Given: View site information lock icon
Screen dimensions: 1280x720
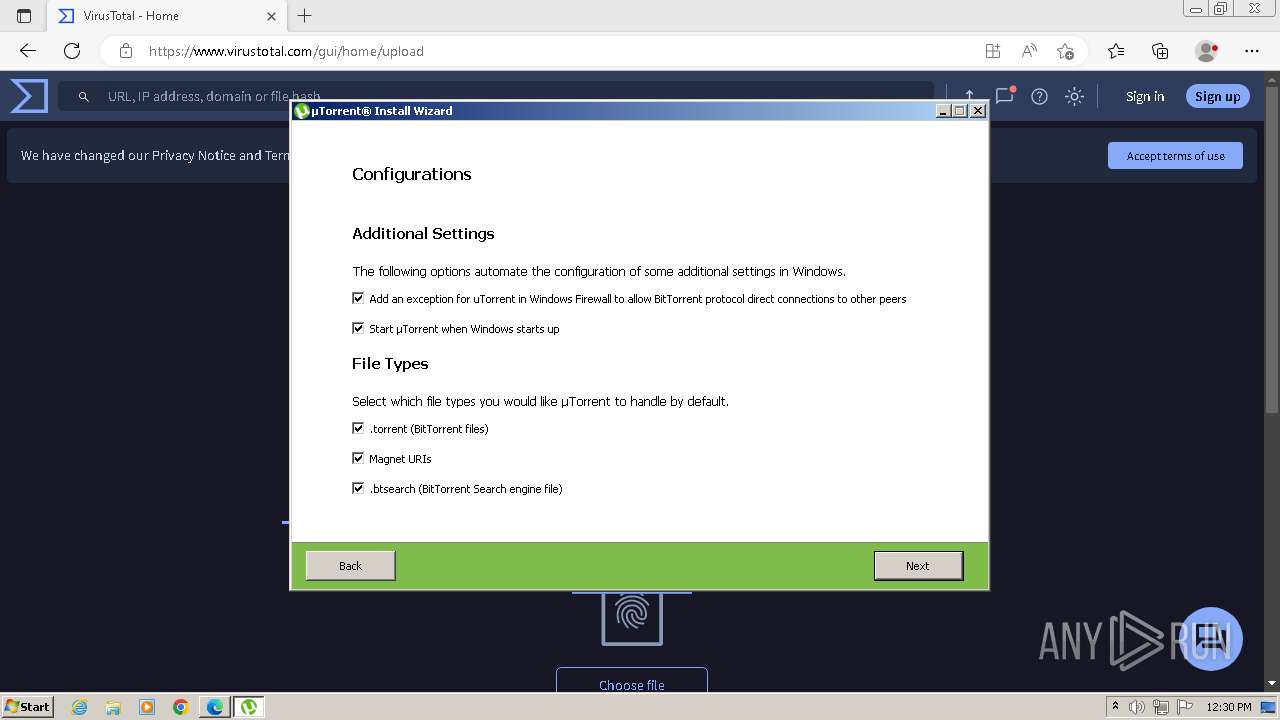Looking at the screenshot, I should (x=125, y=51).
